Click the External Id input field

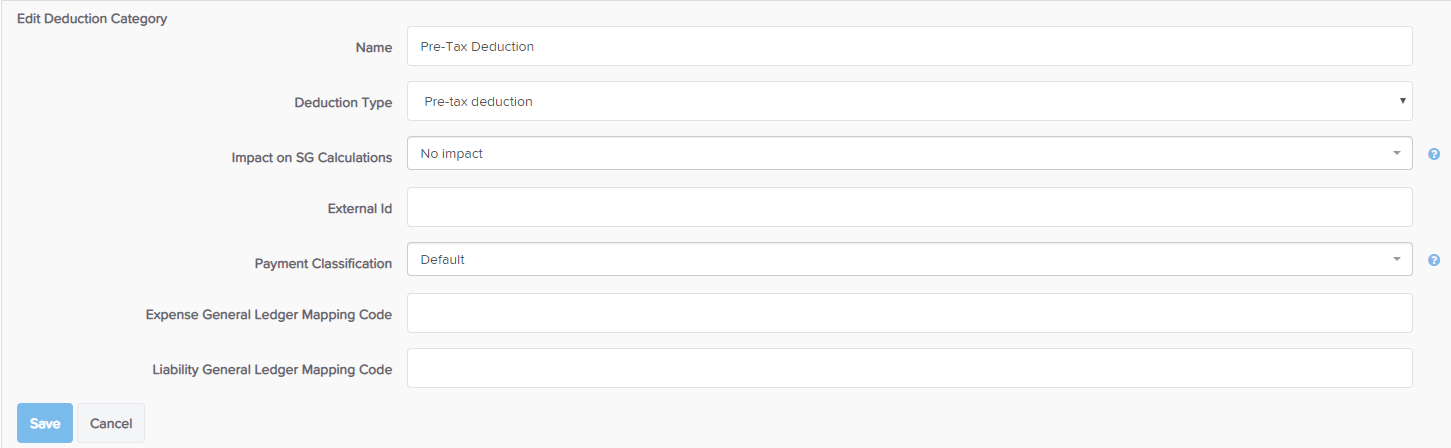click(x=909, y=207)
